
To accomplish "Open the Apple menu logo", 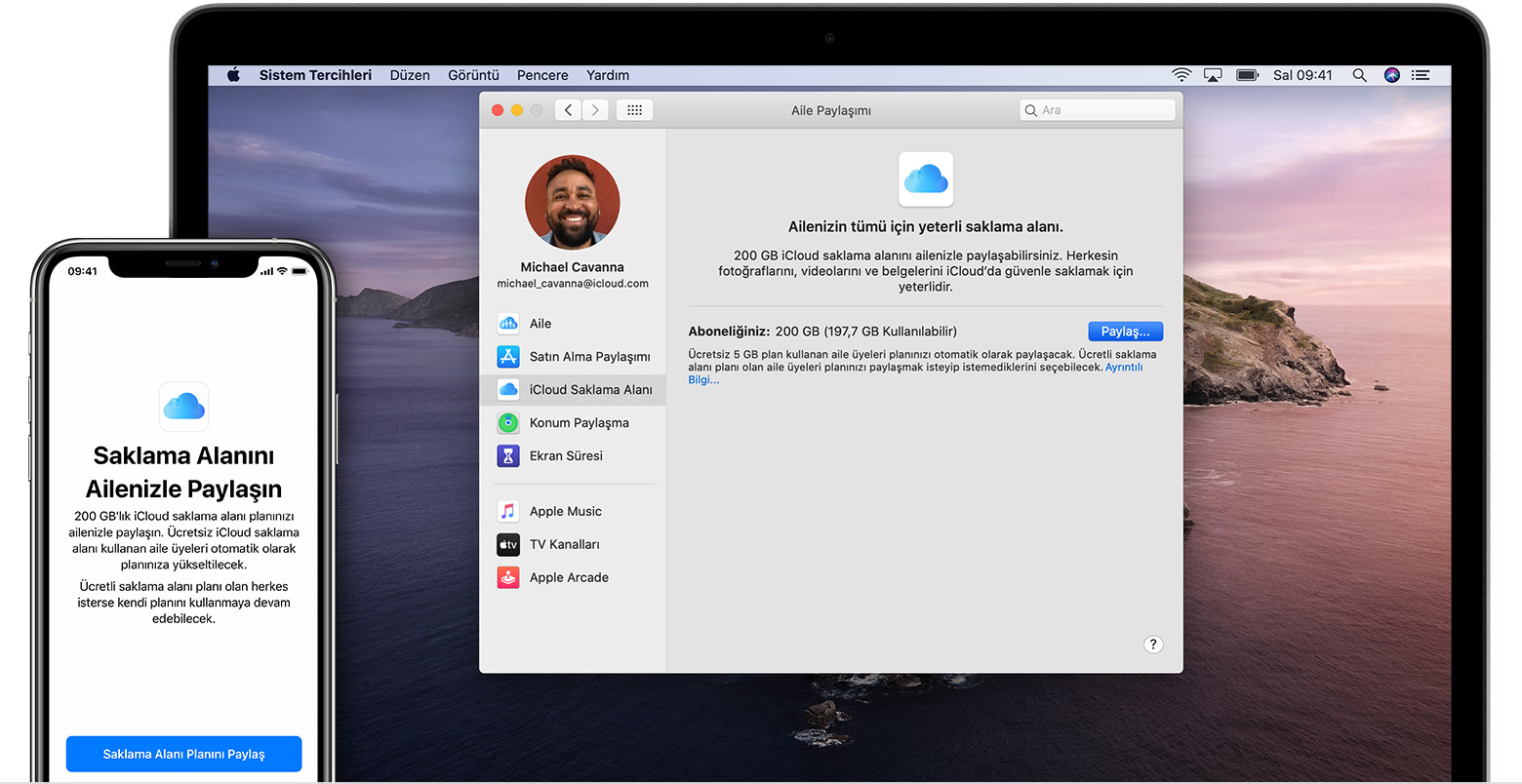I will pyautogui.click(x=234, y=75).
